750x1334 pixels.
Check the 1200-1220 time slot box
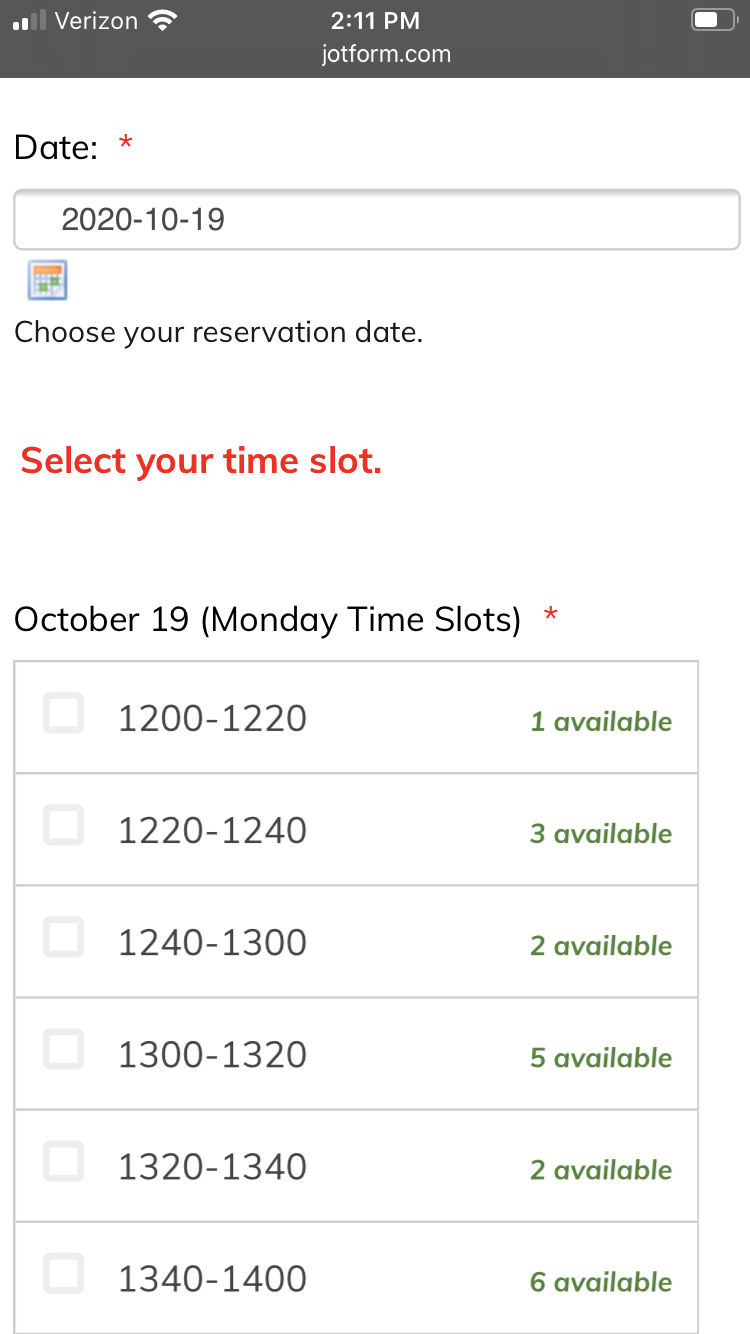tap(64, 714)
